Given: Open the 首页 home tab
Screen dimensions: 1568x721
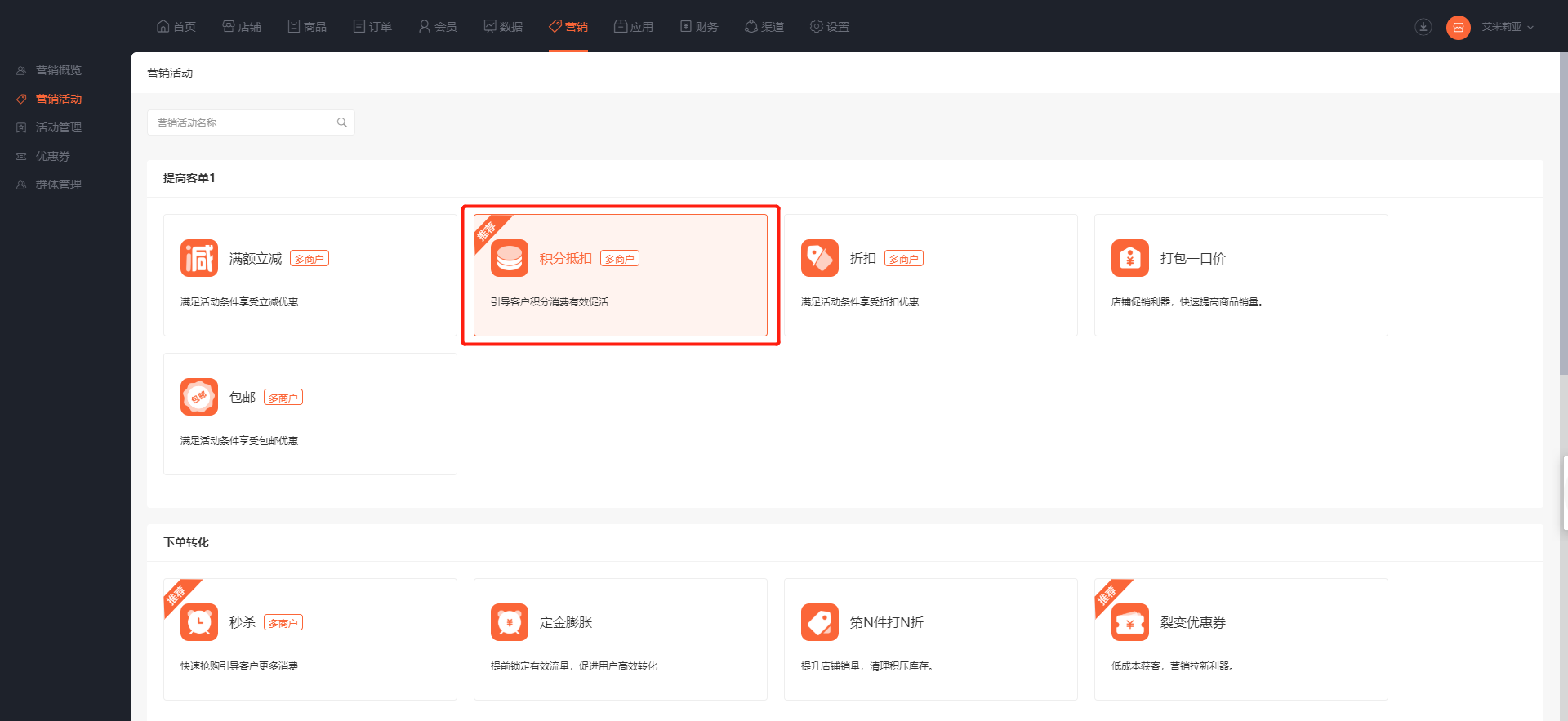Looking at the screenshot, I should coord(176,27).
